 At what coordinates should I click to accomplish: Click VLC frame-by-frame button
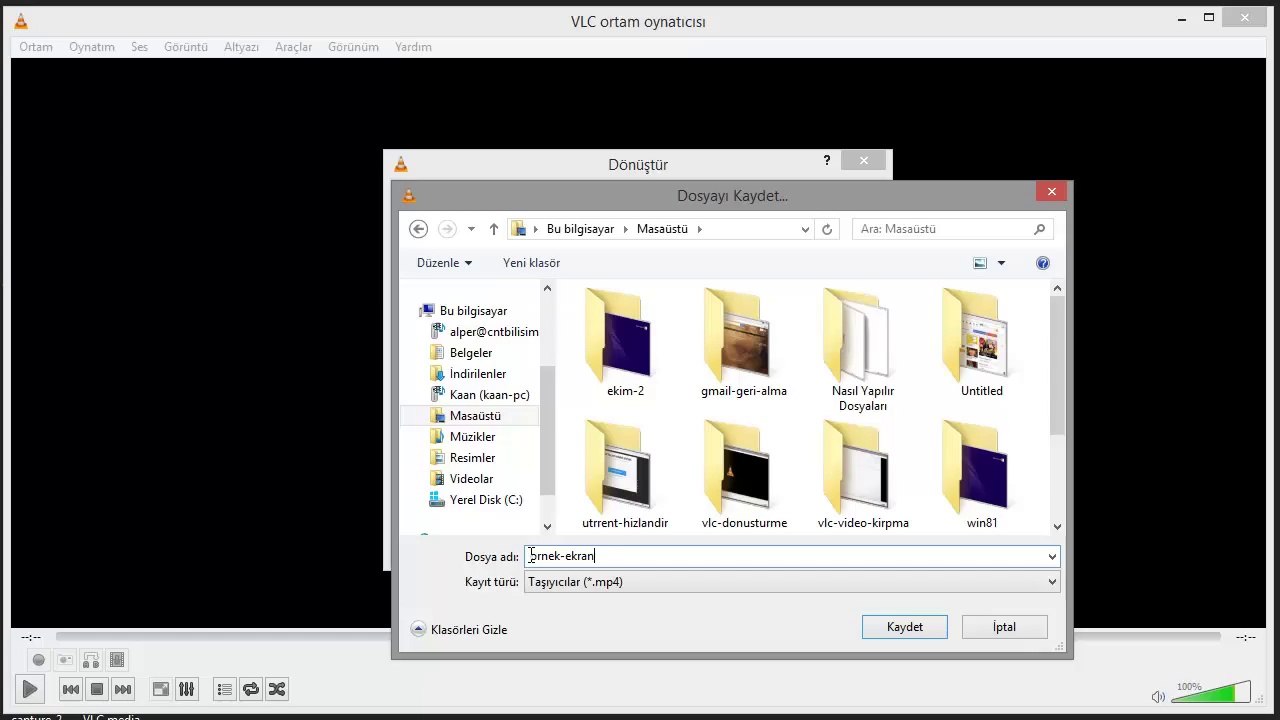coord(117,660)
